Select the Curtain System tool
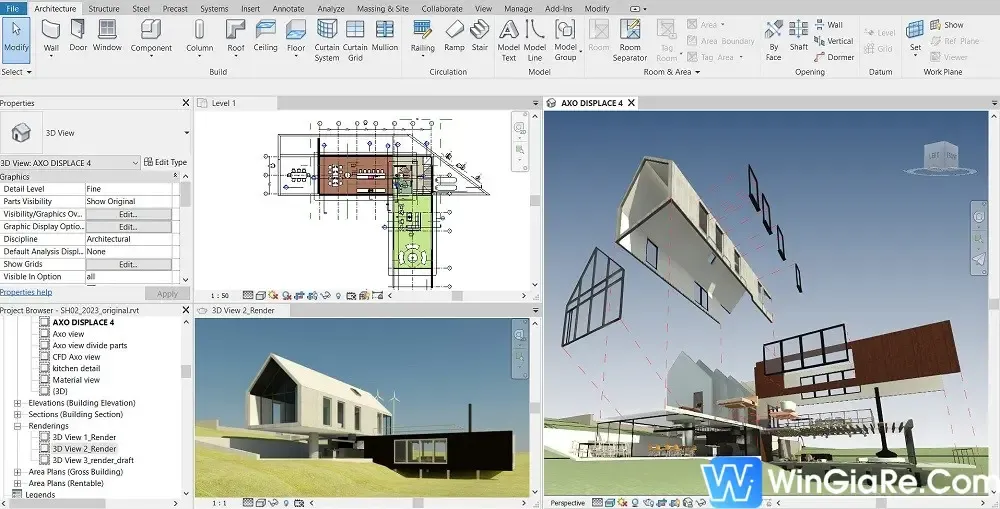This screenshot has width=1000, height=509. click(x=327, y=40)
